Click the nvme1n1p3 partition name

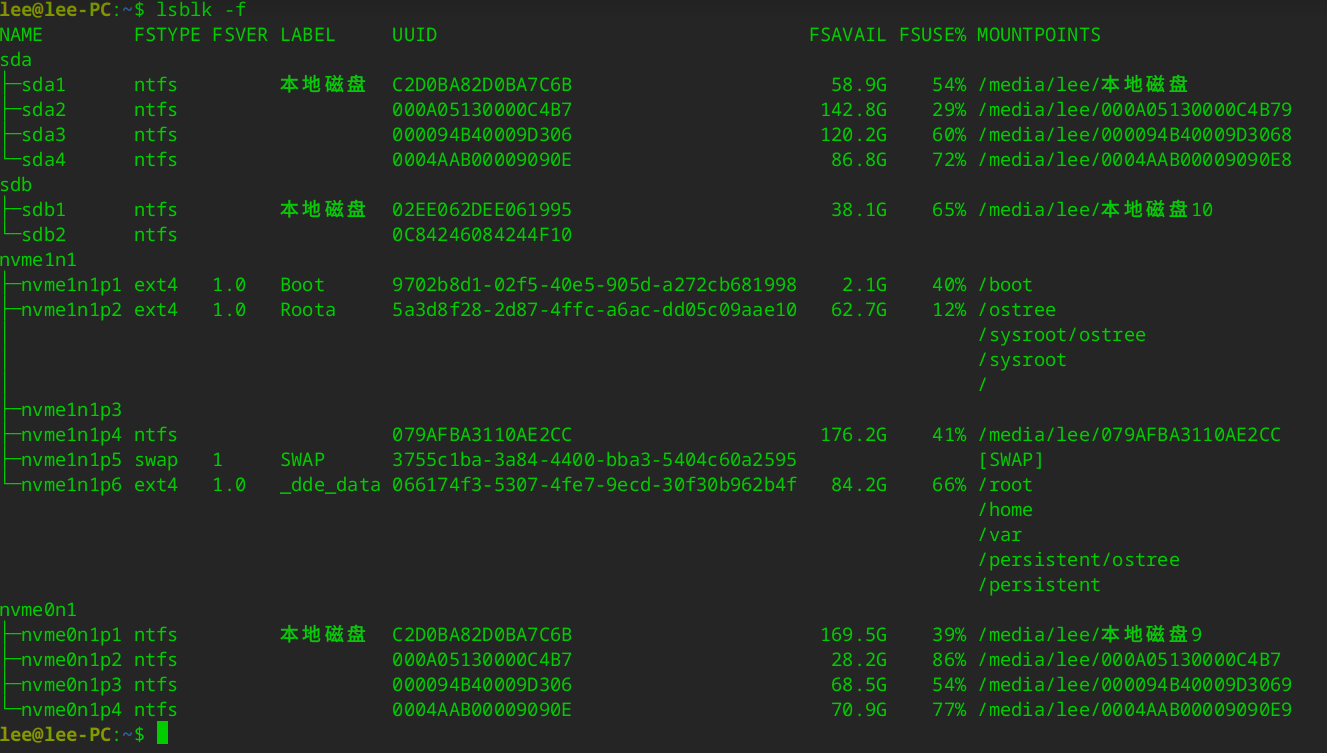[x=72, y=410]
